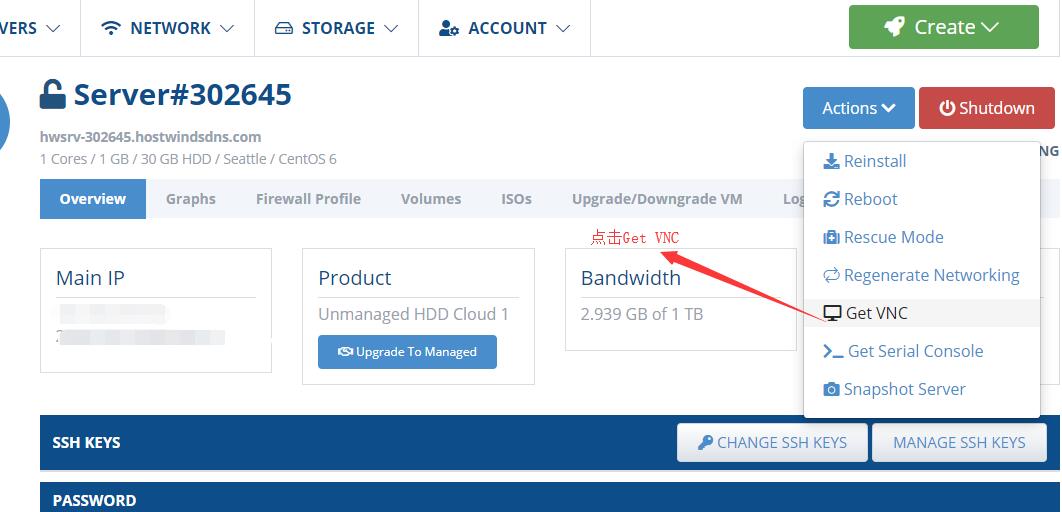Viewport: 1062px width, 512px height.
Task: Click Upgrade To Managed button
Action: [x=407, y=352]
